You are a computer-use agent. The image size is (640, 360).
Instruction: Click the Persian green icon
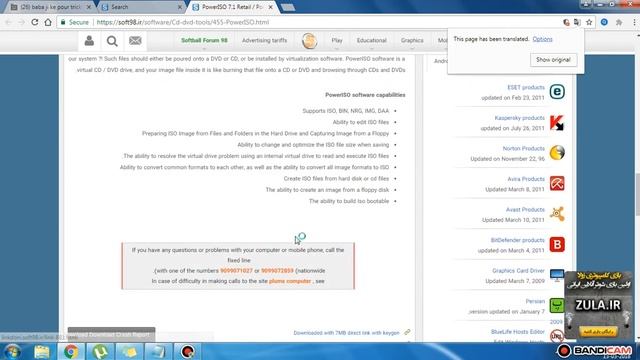point(556,305)
